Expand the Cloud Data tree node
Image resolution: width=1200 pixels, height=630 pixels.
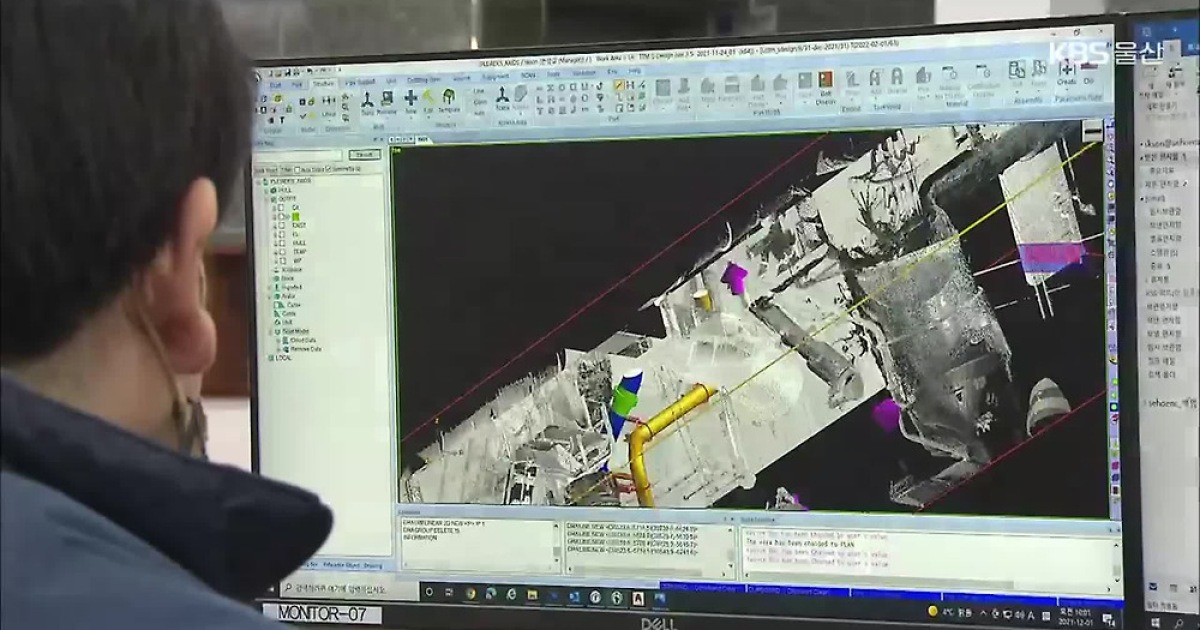pos(278,340)
